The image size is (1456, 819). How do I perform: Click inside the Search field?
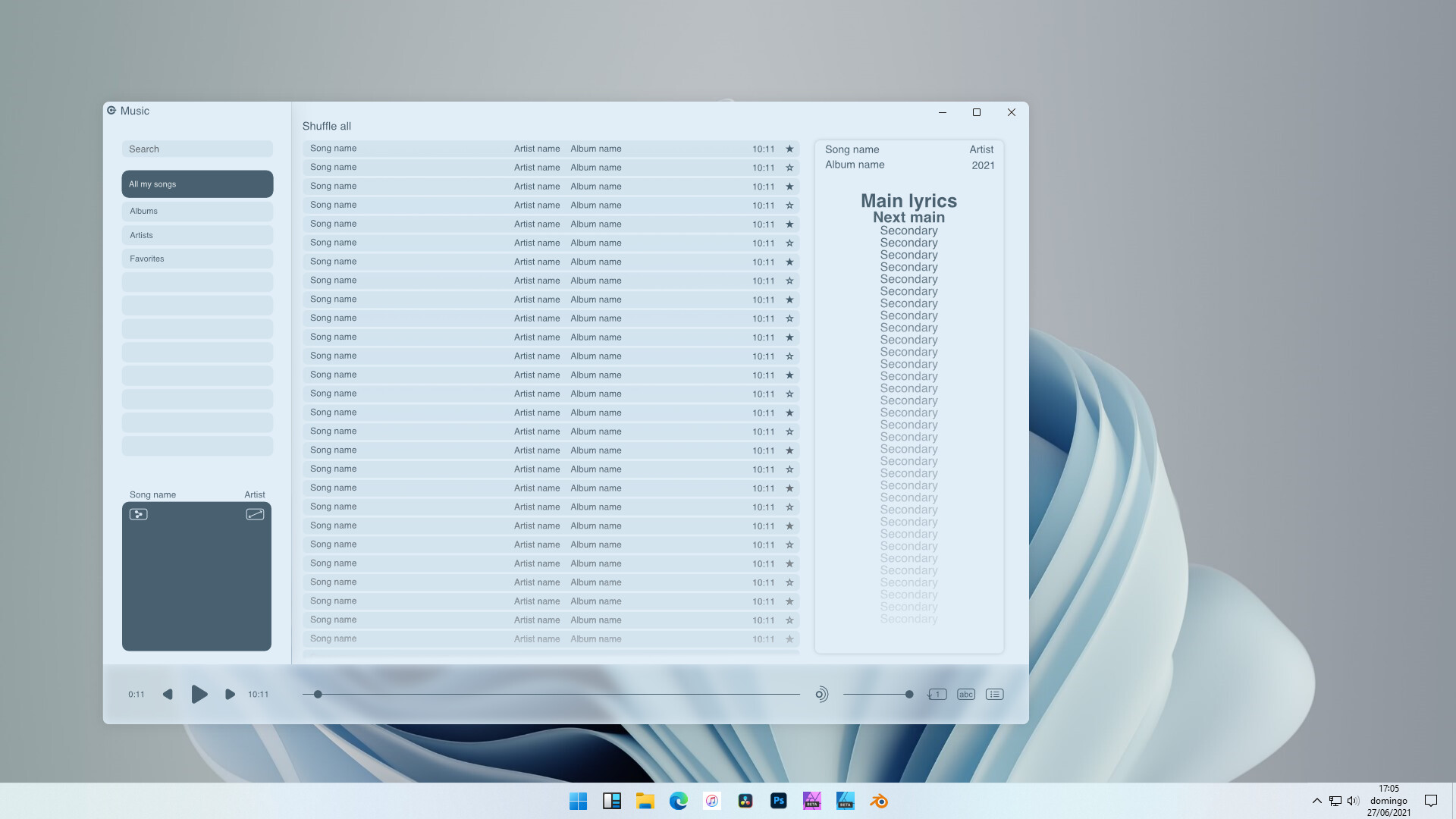[x=197, y=149]
